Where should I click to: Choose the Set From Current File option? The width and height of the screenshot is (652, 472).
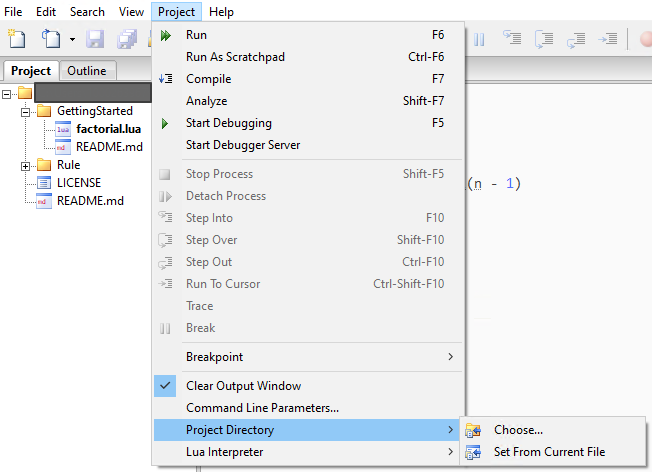552,452
